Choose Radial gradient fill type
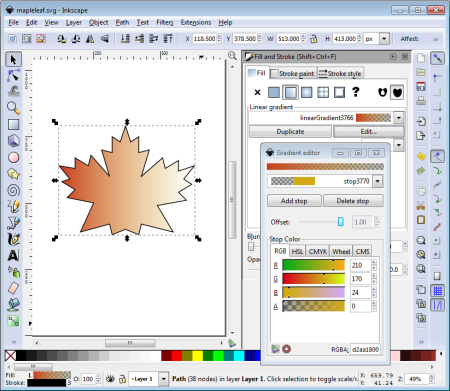450x391 pixels. point(307,92)
